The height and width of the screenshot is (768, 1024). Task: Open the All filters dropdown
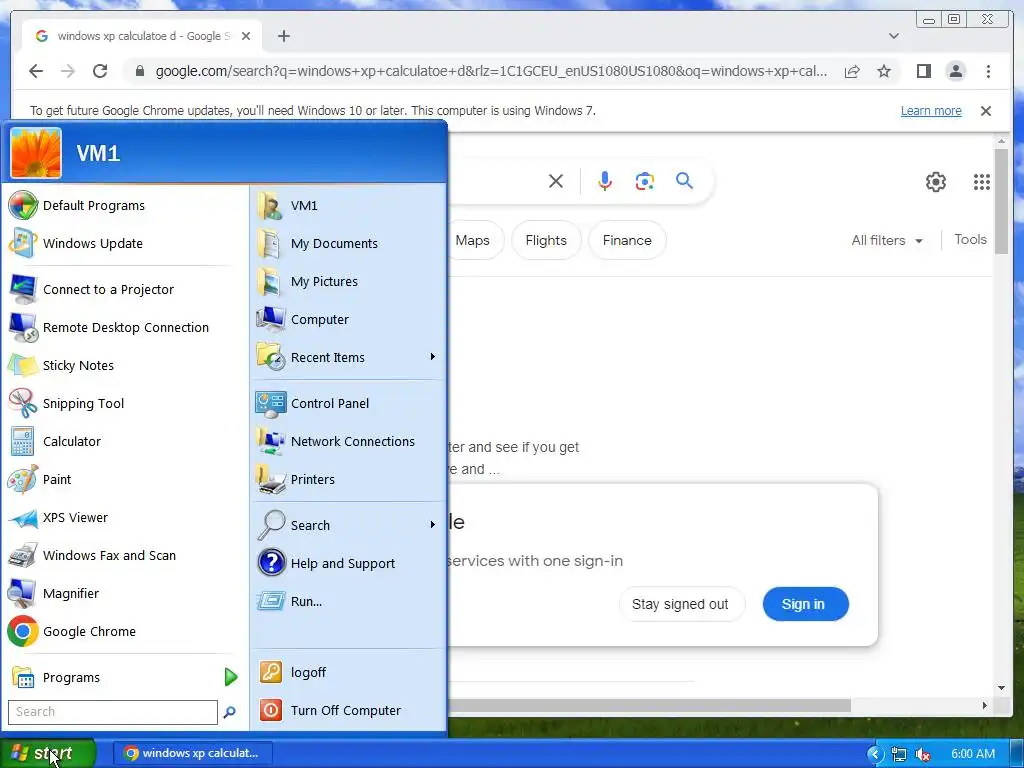887,240
